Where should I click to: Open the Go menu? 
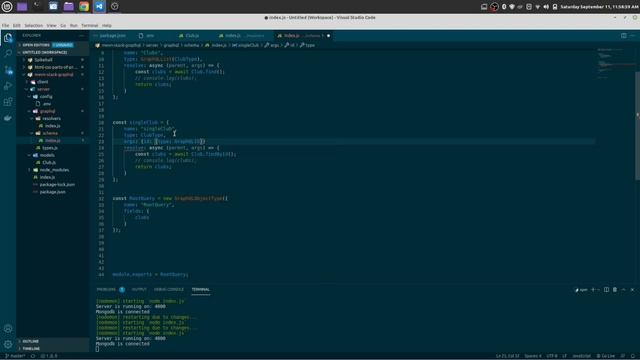(63, 25)
